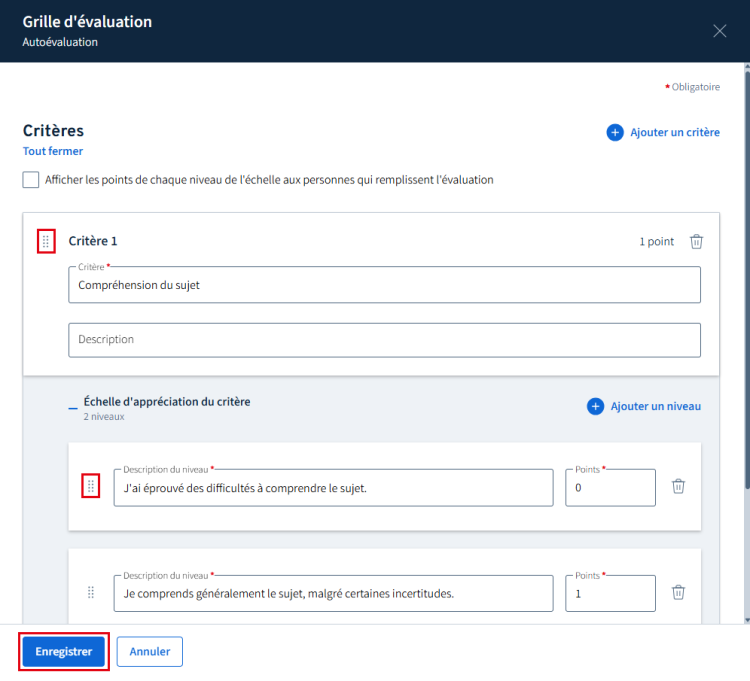This screenshot has height=681, width=750.
Task: Click the Ajouter un niveau link
Action: tap(655, 406)
